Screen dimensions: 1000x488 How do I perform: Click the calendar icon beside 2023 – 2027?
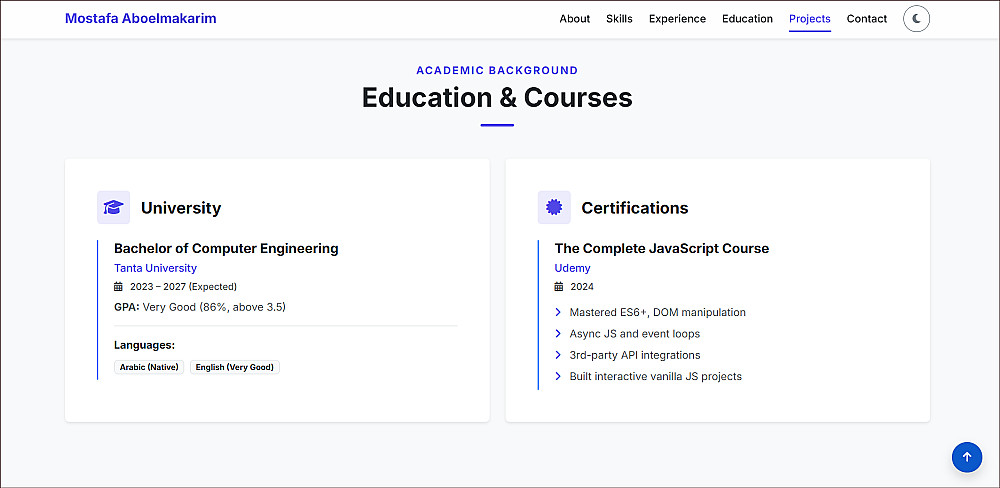[x=119, y=287]
